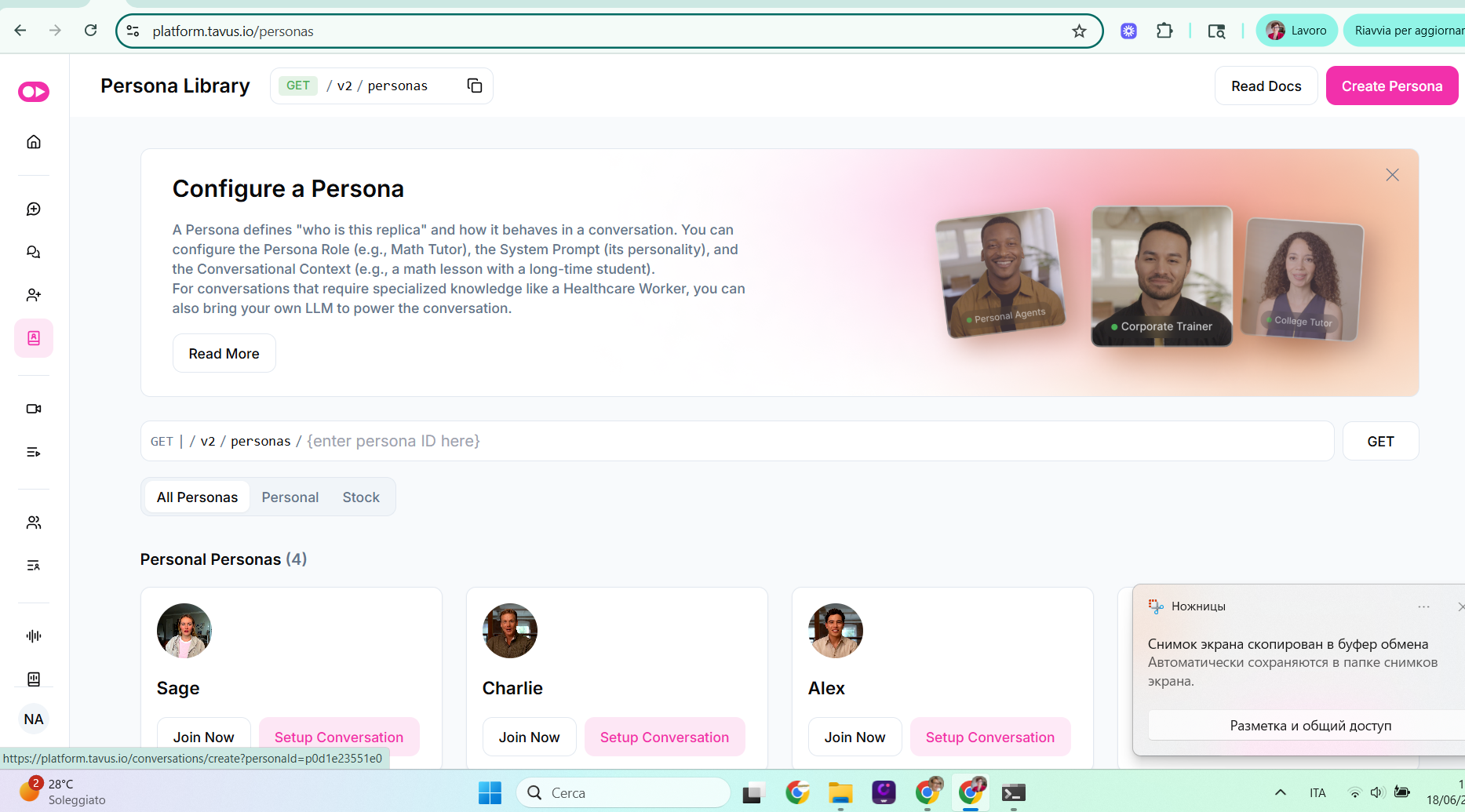Click the Persona Library heading
Viewport: 1465px width, 812px height.
click(x=175, y=86)
